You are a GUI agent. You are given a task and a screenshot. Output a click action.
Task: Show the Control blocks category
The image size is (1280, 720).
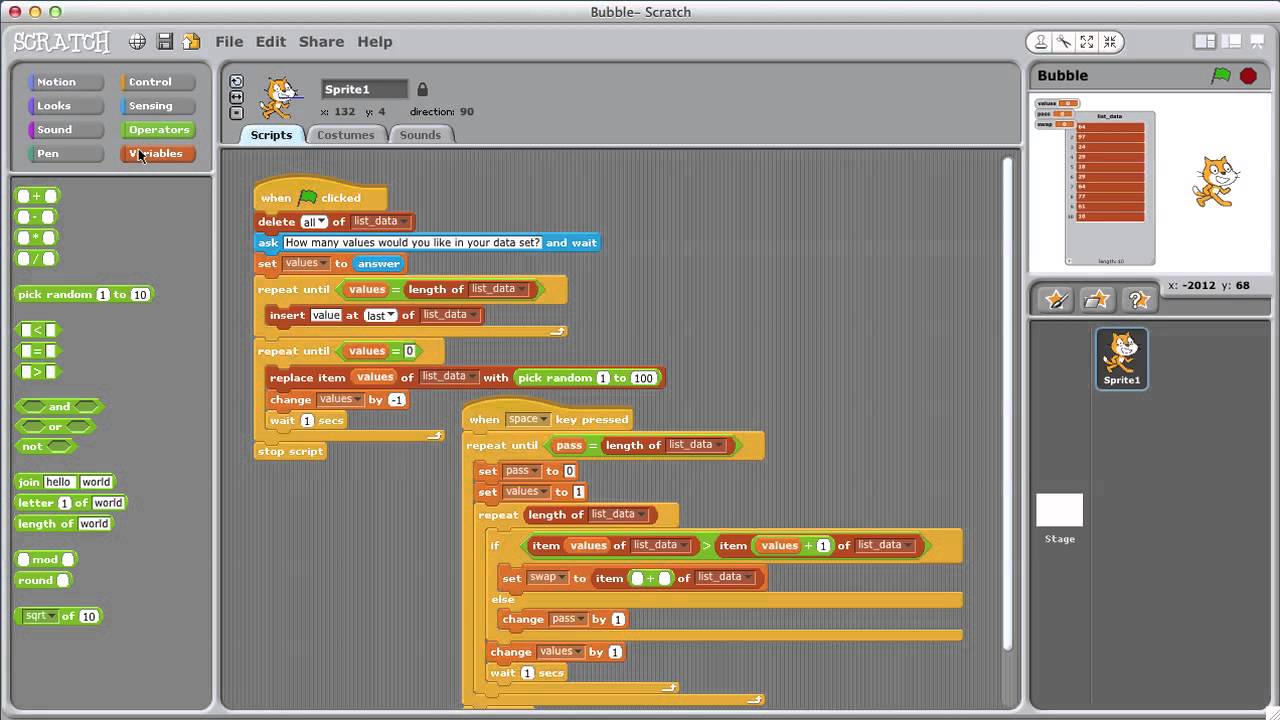coord(158,82)
